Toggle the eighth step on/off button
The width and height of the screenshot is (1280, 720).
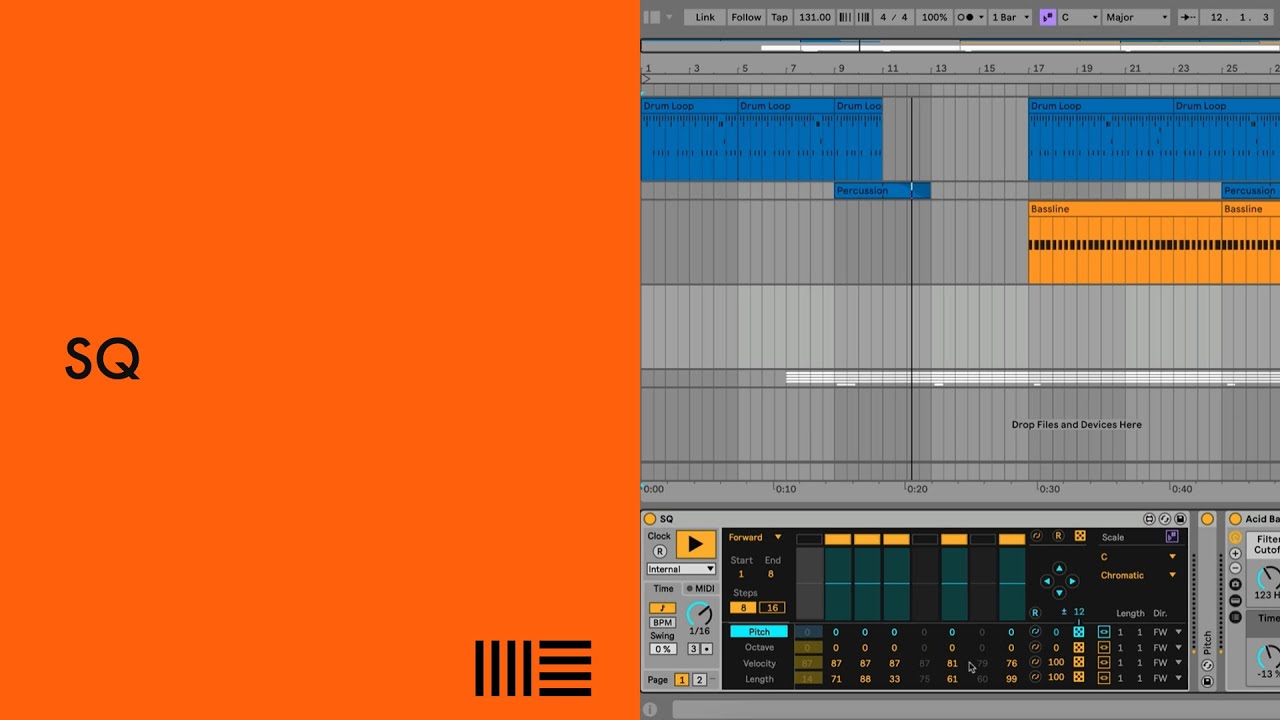tap(1012, 539)
